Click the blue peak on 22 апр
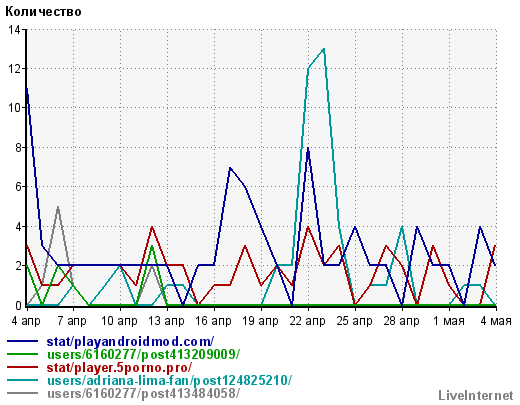The image size is (520, 405). (x=308, y=148)
